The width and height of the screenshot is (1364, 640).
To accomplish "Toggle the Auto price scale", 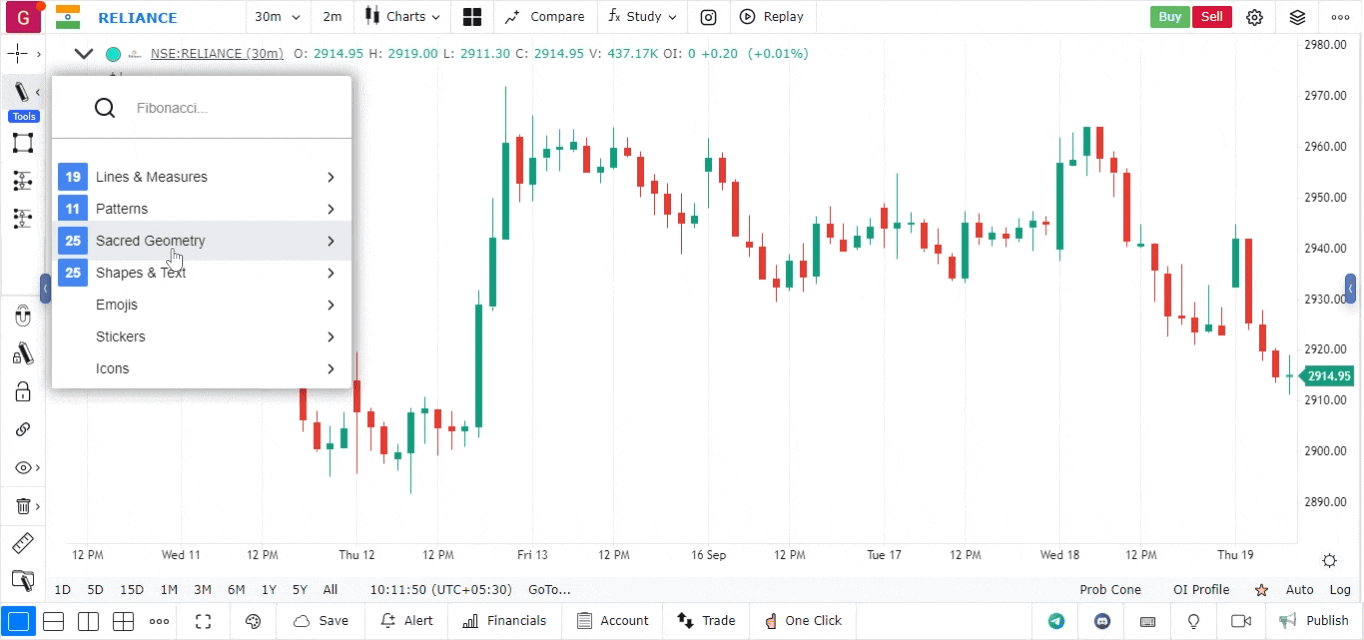I will click(x=1300, y=590).
